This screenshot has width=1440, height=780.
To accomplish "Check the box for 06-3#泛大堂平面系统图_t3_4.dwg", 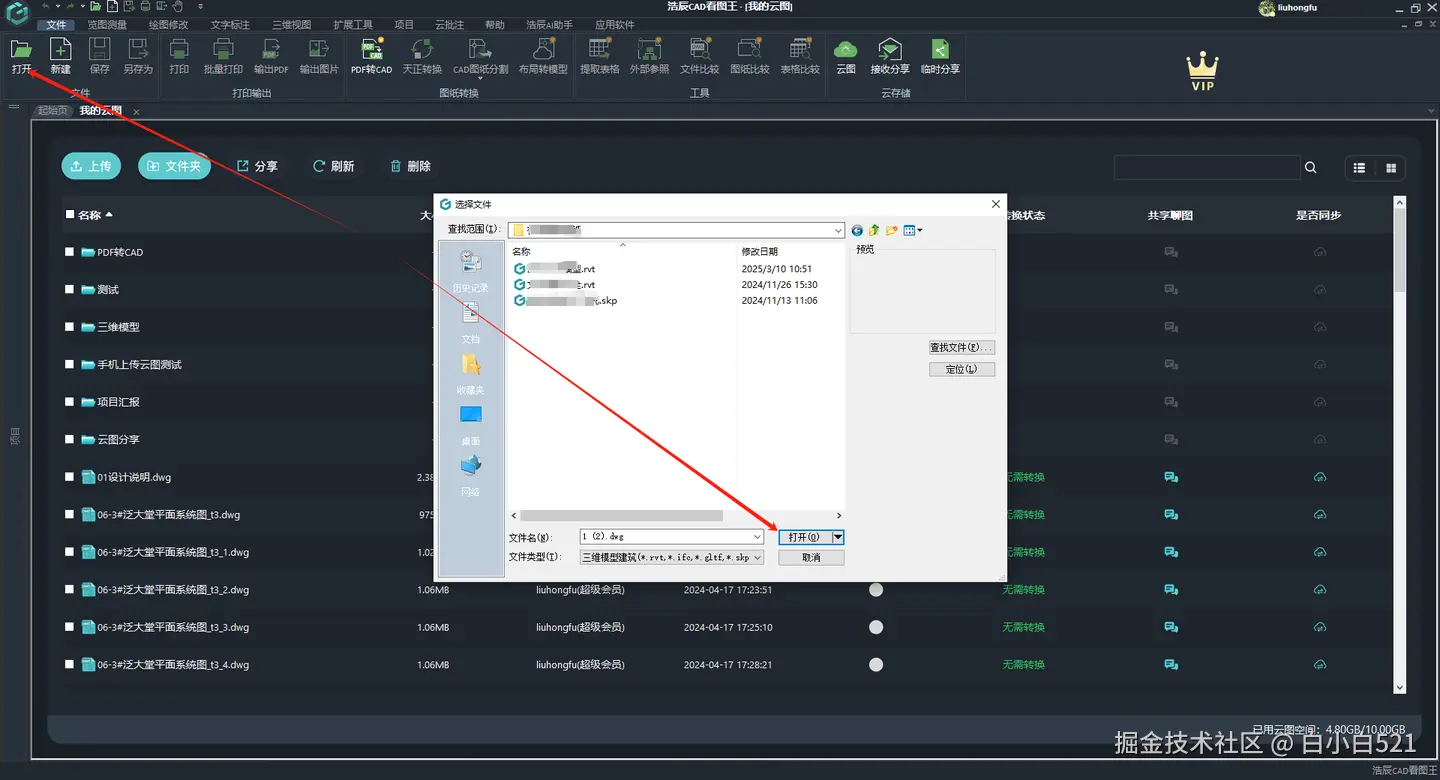I will [x=70, y=664].
